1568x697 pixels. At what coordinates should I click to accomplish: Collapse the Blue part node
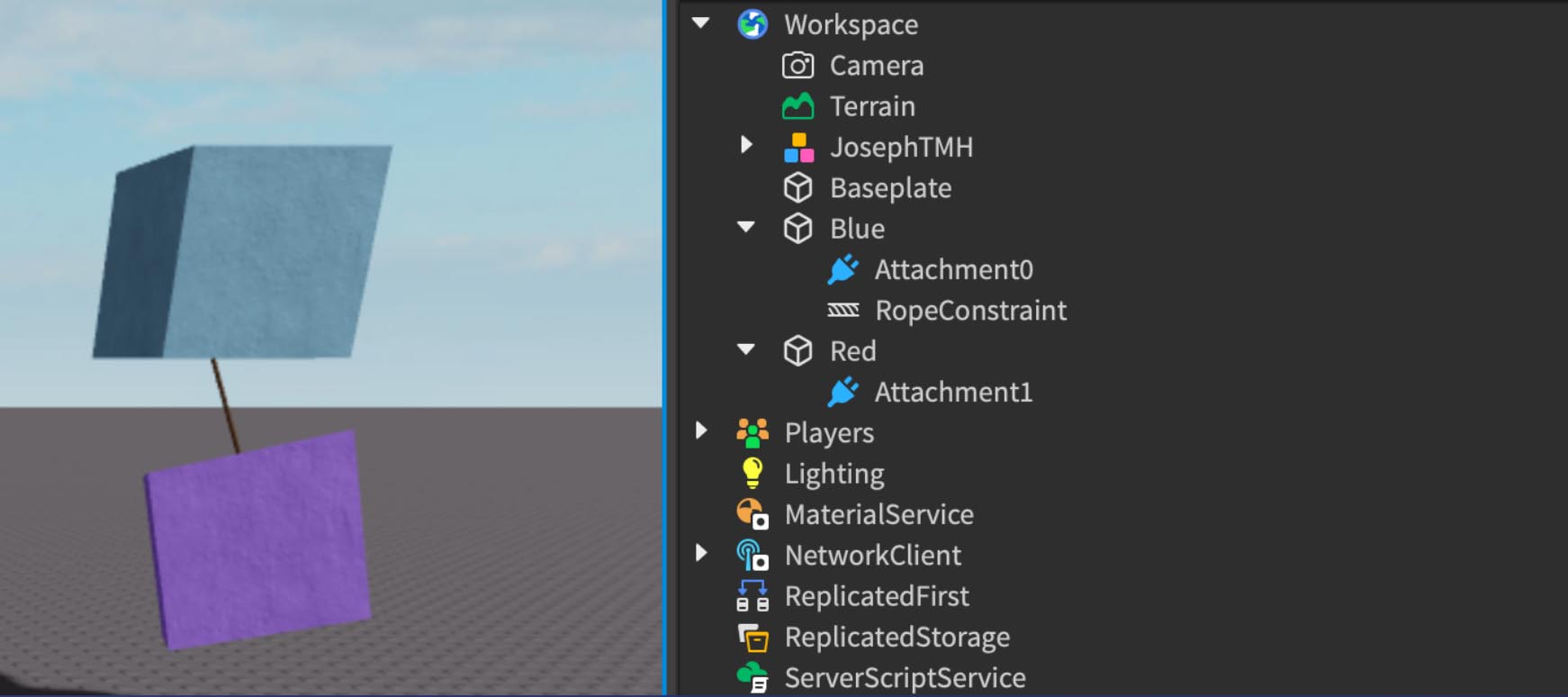pyautogui.click(x=746, y=227)
